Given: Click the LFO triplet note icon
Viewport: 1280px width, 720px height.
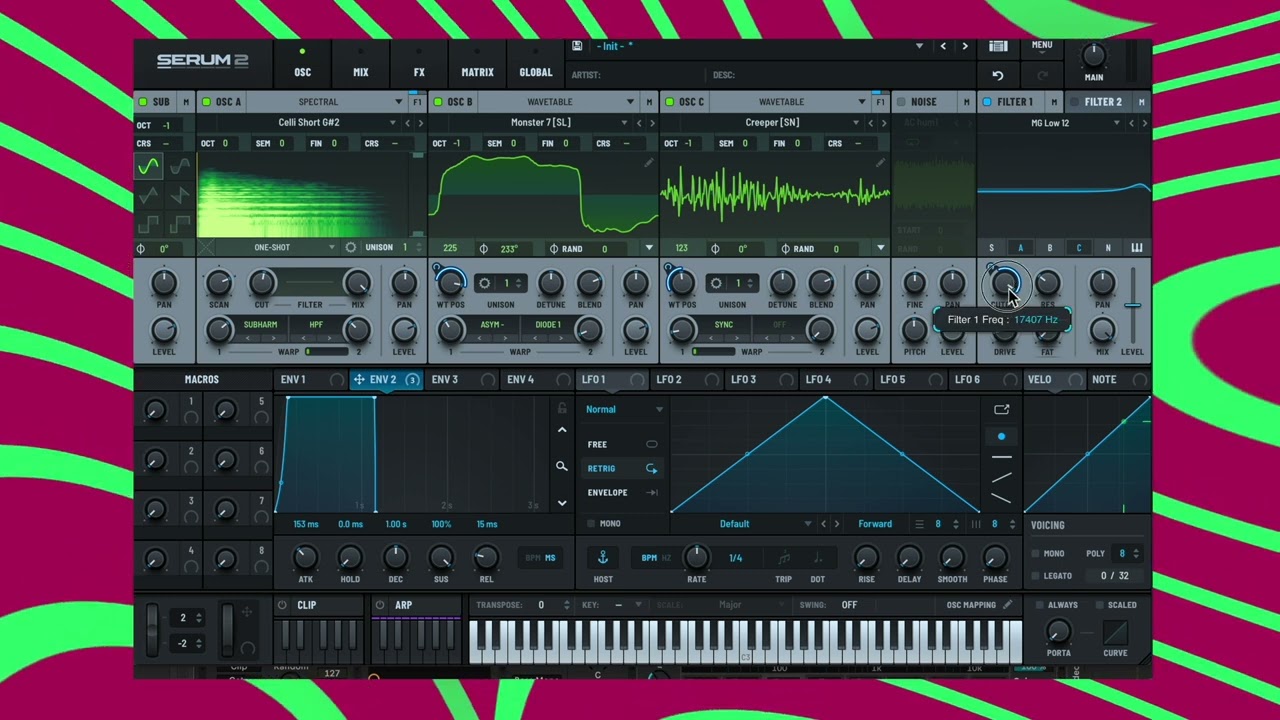Looking at the screenshot, I should 784,558.
